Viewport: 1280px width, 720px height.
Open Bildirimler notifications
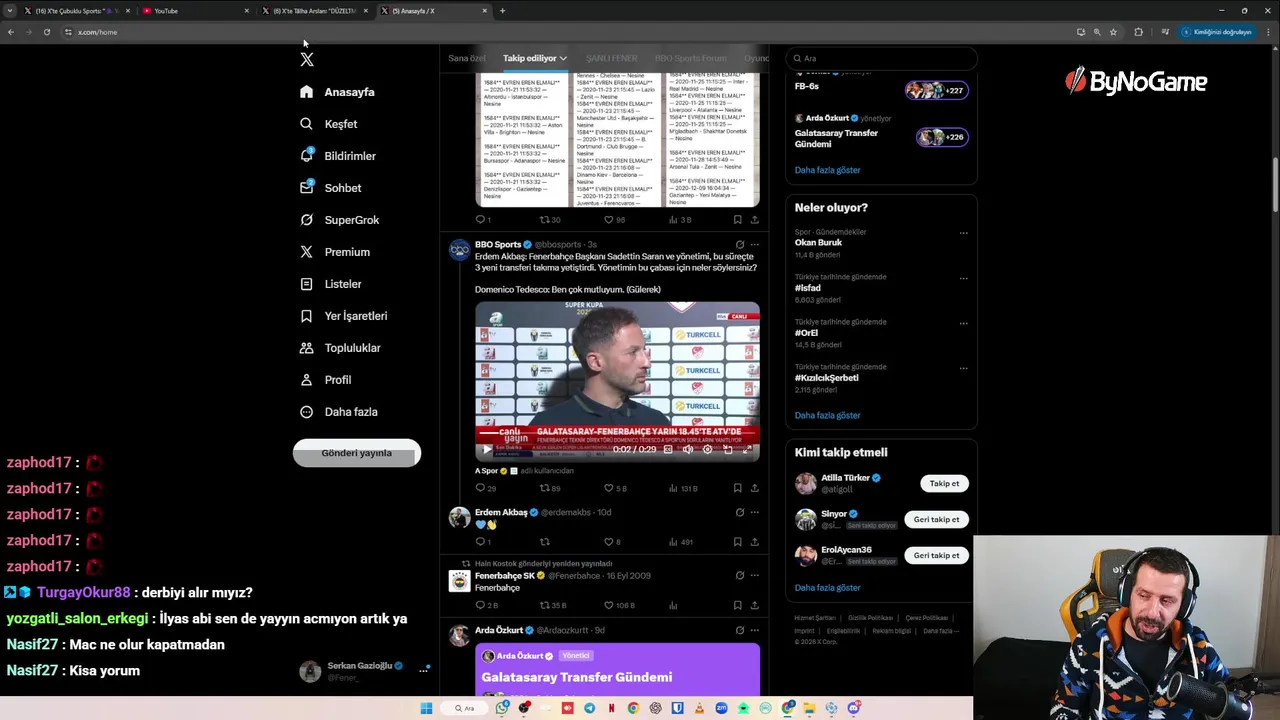point(337,156)
